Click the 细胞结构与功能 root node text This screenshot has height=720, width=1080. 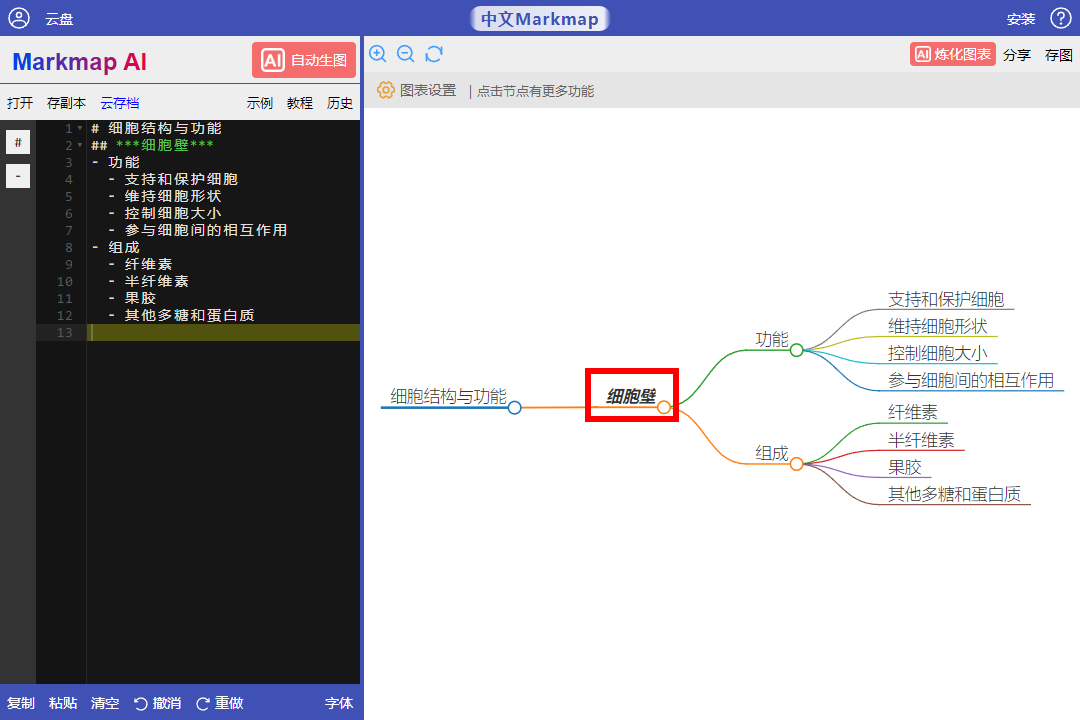448,396
